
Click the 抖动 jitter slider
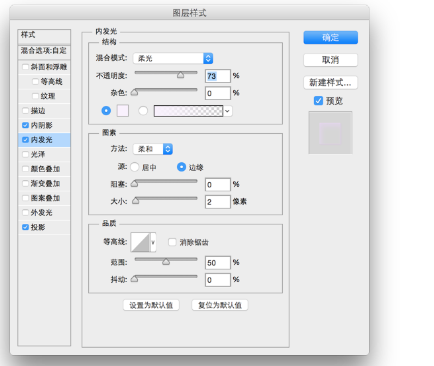click(x=166, y=278)
